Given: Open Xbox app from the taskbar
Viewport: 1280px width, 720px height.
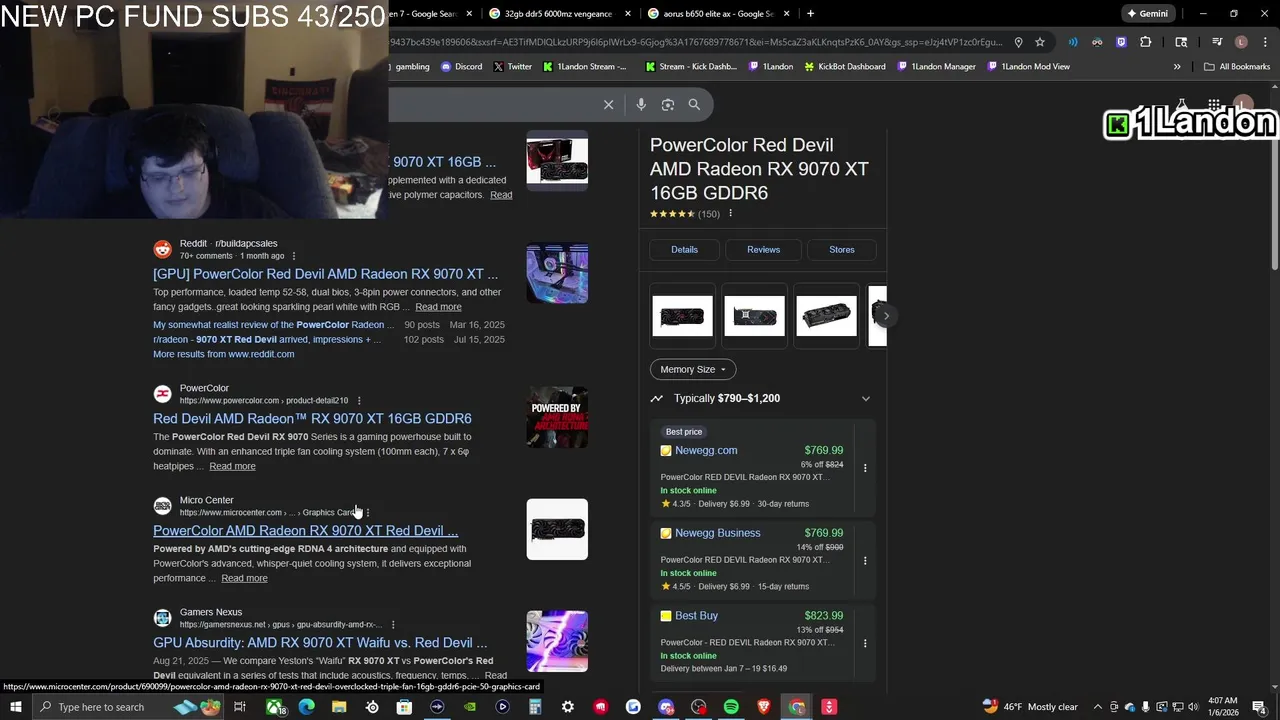Looking at the screenshot, I should 274,707.
